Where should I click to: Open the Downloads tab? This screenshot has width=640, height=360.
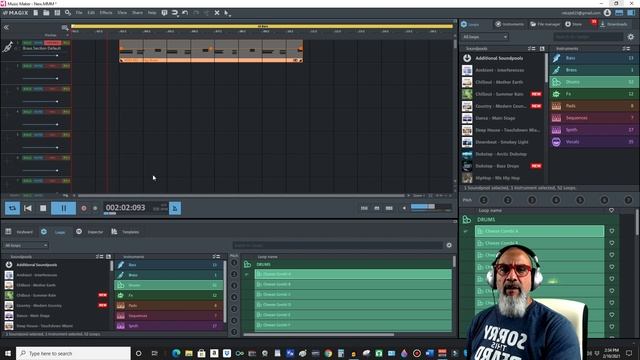tap(613, 24)
